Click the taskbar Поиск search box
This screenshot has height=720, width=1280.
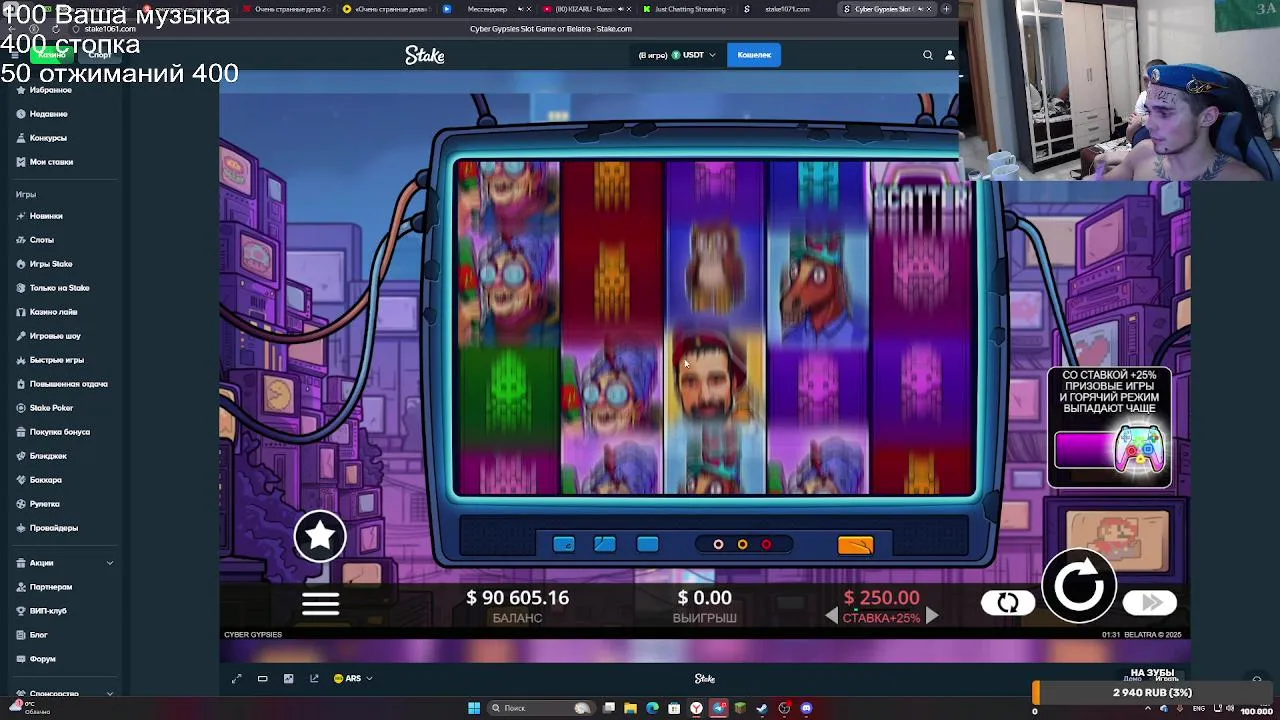[x=539, y=708]
